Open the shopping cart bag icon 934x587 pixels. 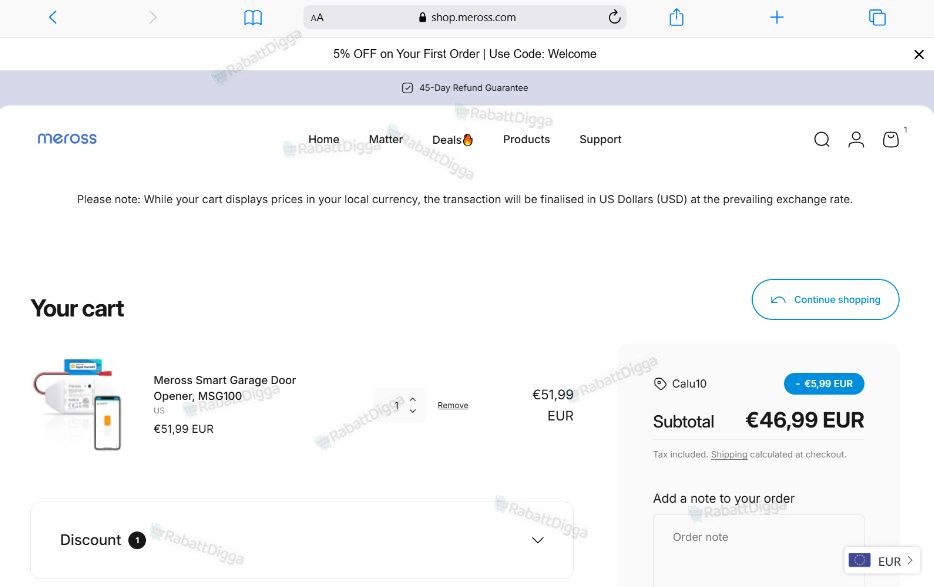click(891, 139)
